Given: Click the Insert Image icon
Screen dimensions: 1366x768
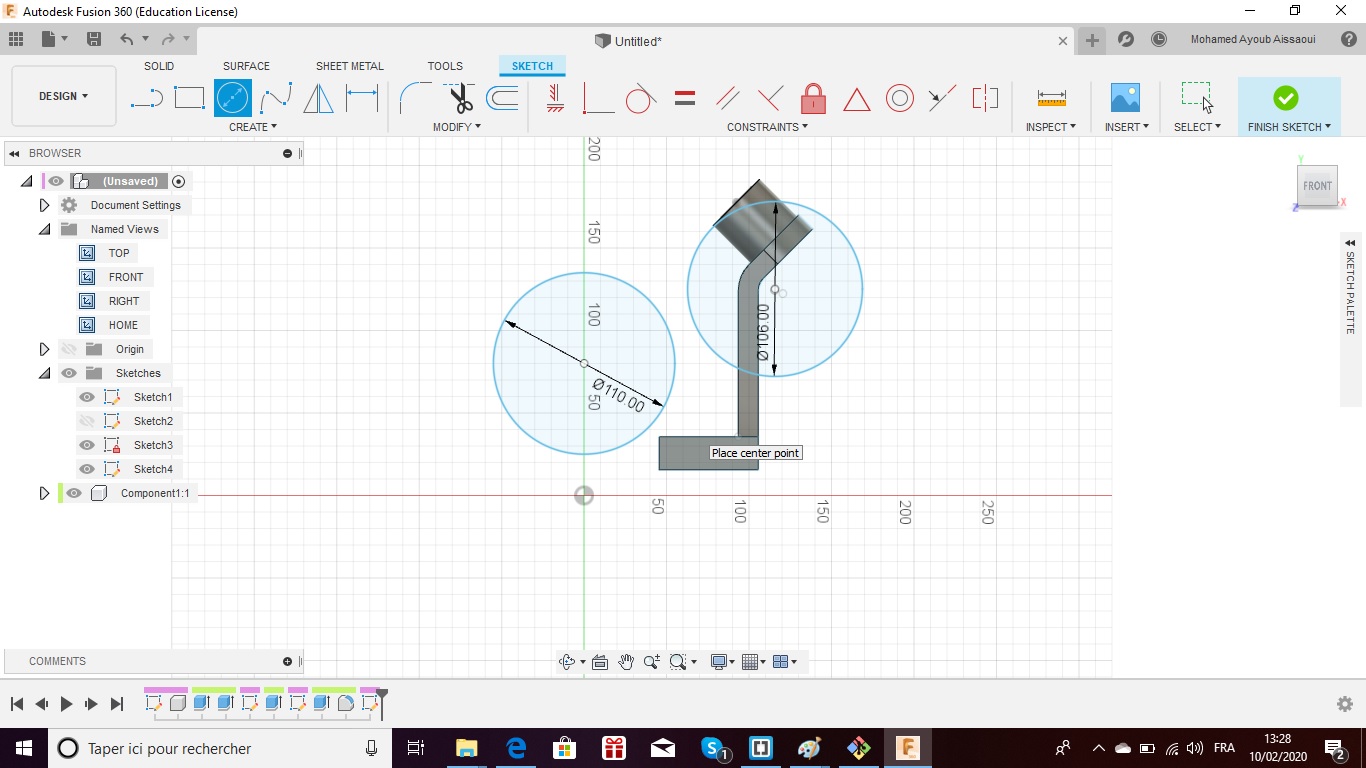Looking at the screenshot, I should click(x=1125, y=98).
